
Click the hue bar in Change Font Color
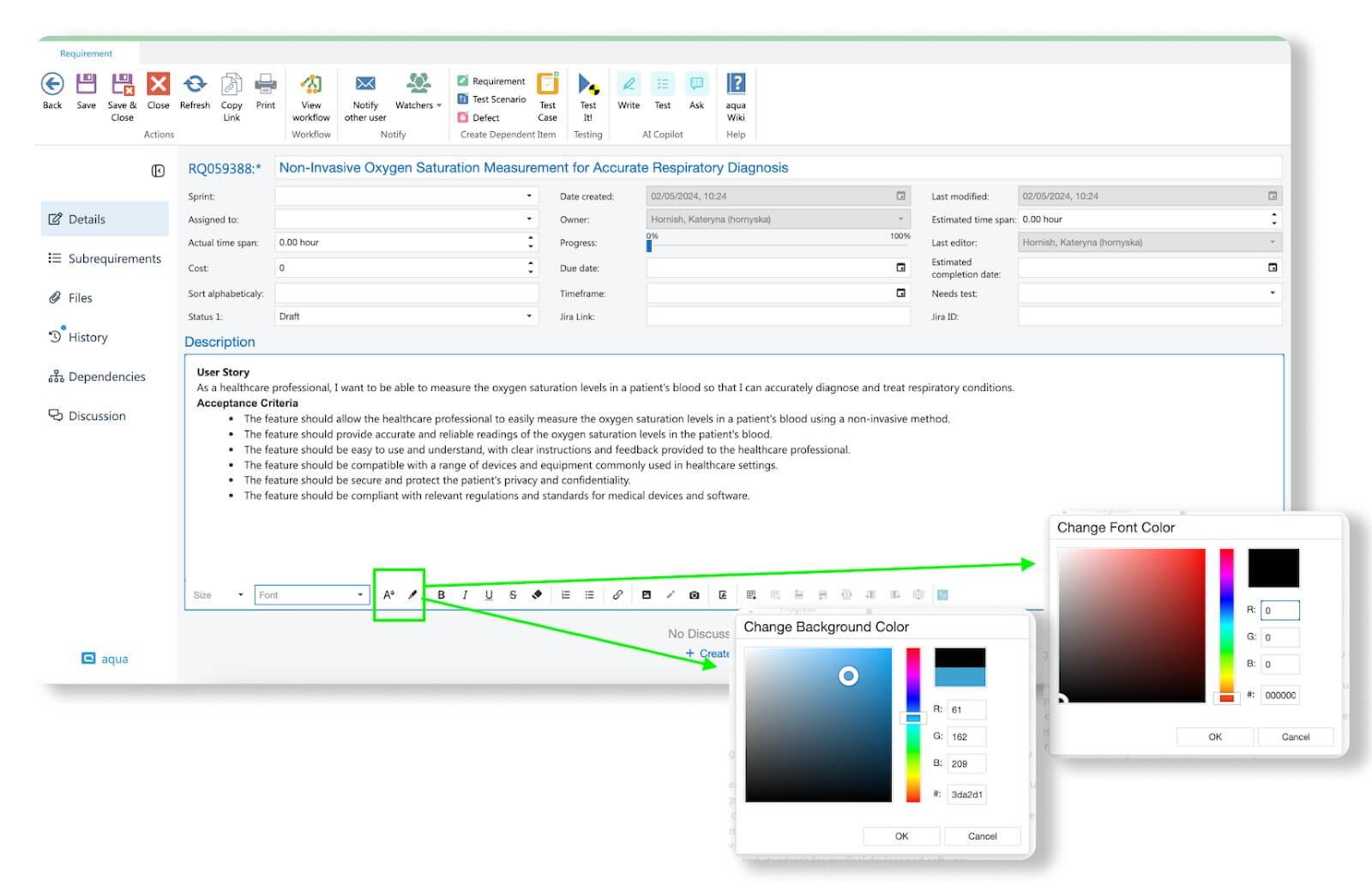click(1227, 625)
